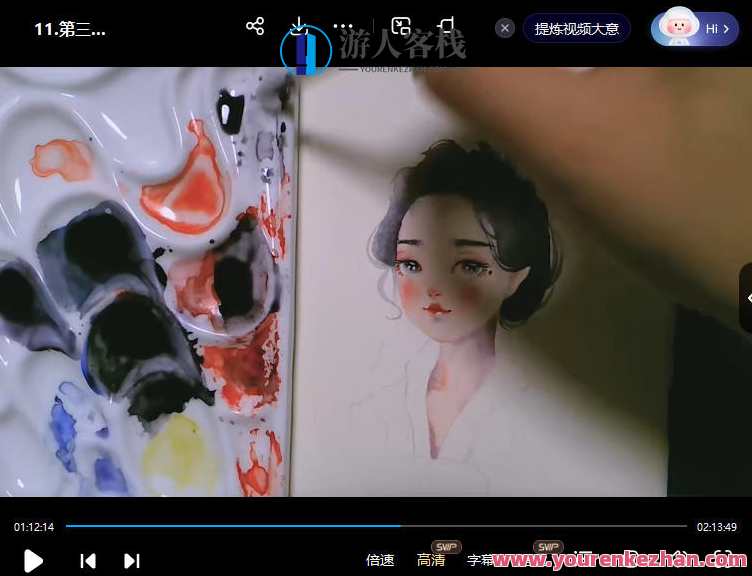Click the mini-window icon in top bar
Screen dimensions: 752x576
(x=446, y=27)
